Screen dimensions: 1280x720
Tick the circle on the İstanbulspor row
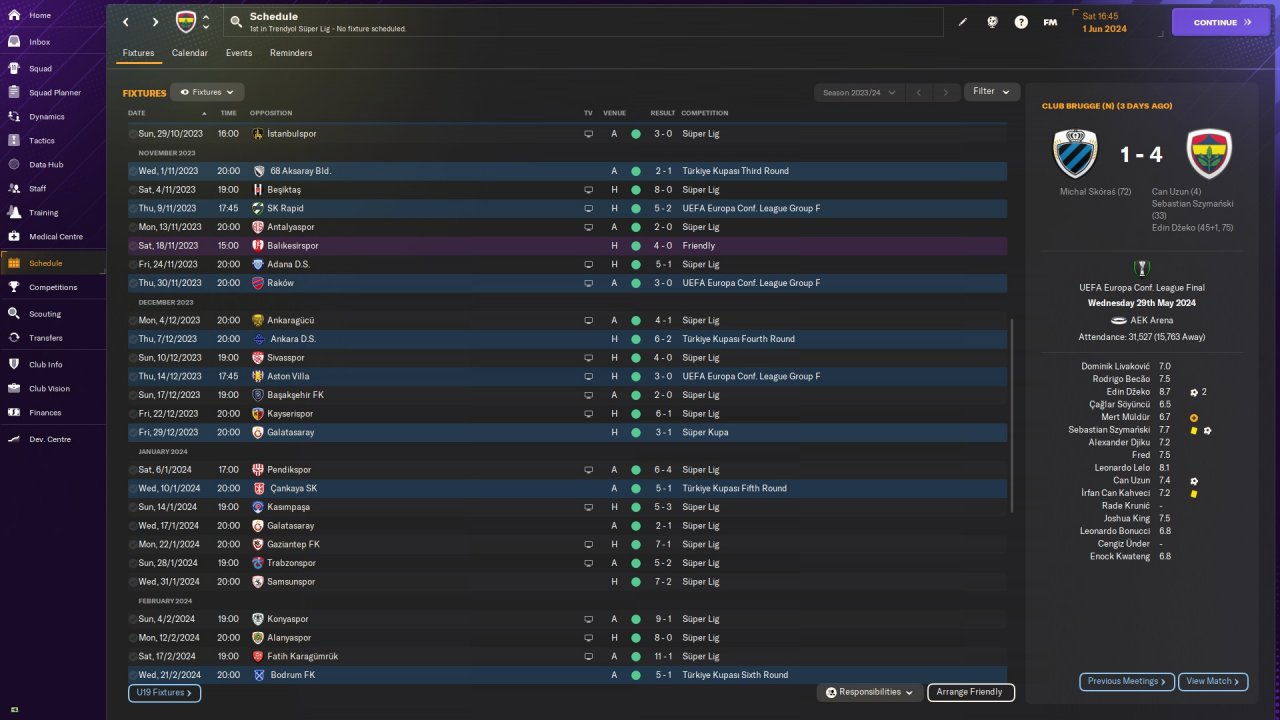click(x=134, y=134)
